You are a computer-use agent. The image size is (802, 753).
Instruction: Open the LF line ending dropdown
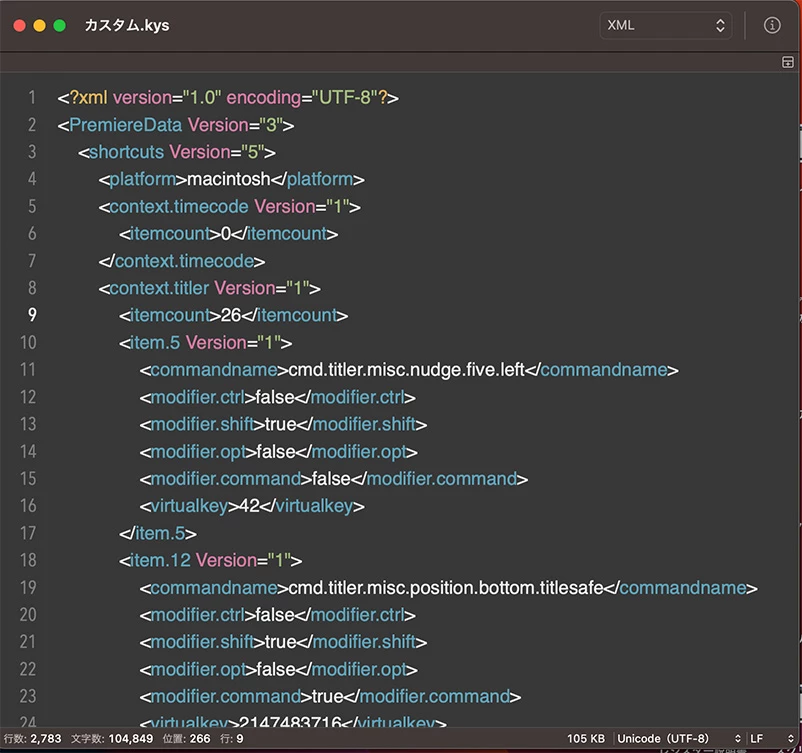[771, 739]
